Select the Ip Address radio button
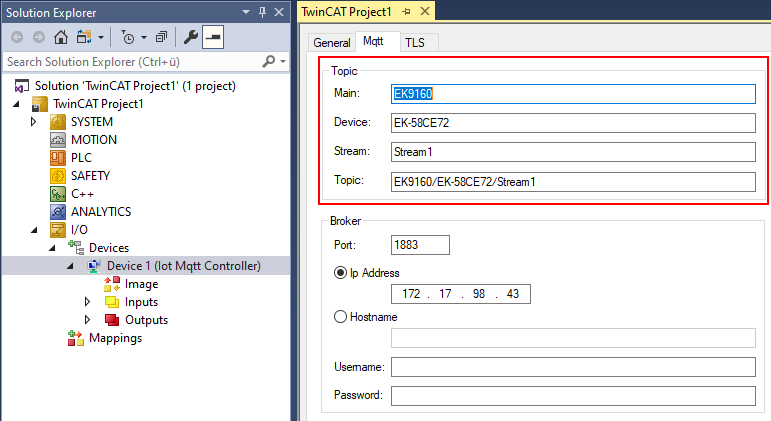 (340, 272)
